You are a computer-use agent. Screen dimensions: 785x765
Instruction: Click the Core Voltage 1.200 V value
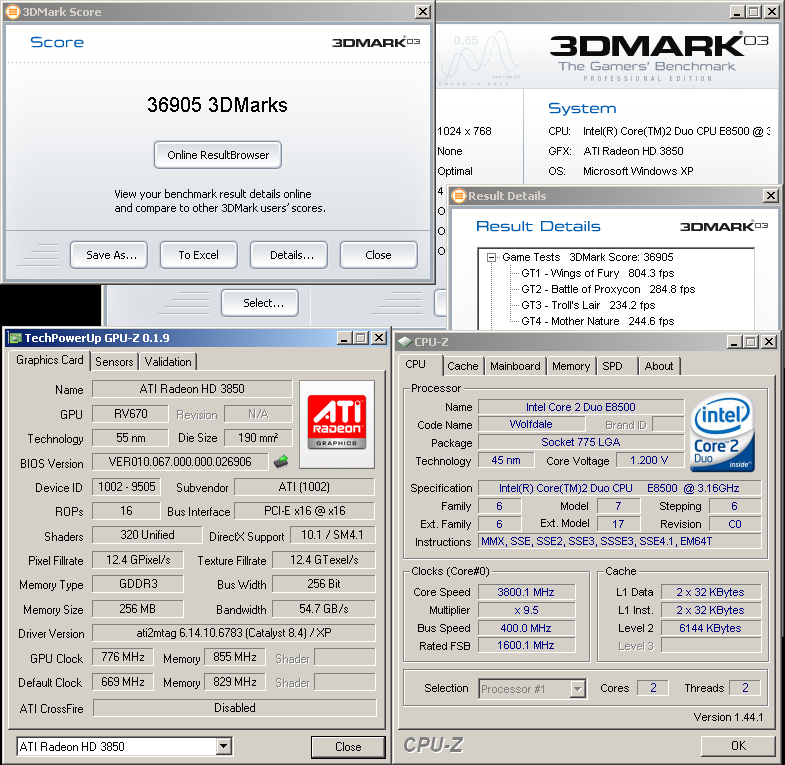point(649,460)
